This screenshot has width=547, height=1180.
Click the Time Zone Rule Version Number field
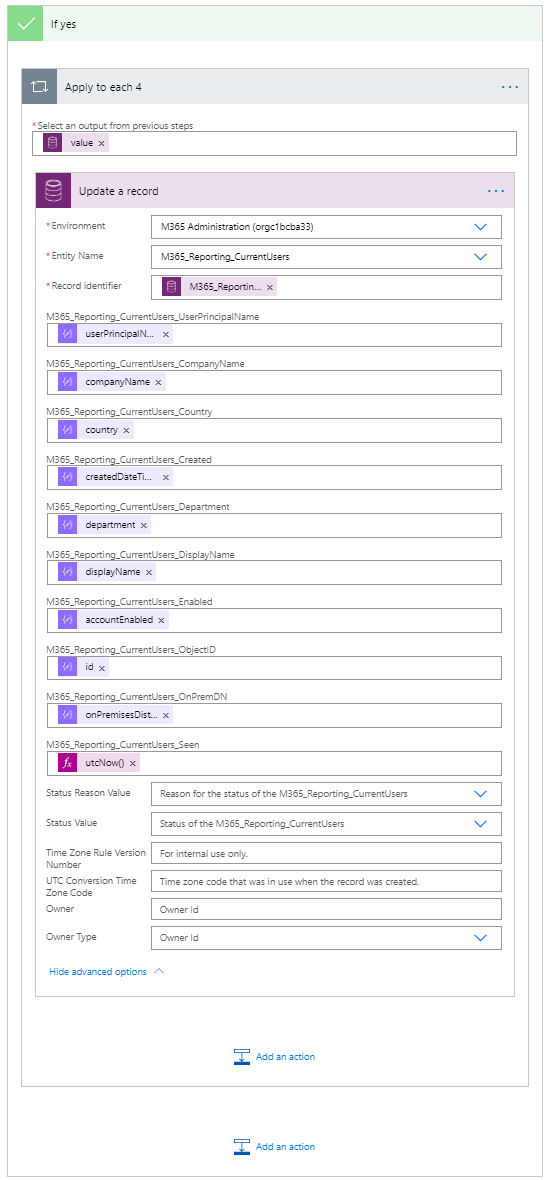[x=326, y=853]
